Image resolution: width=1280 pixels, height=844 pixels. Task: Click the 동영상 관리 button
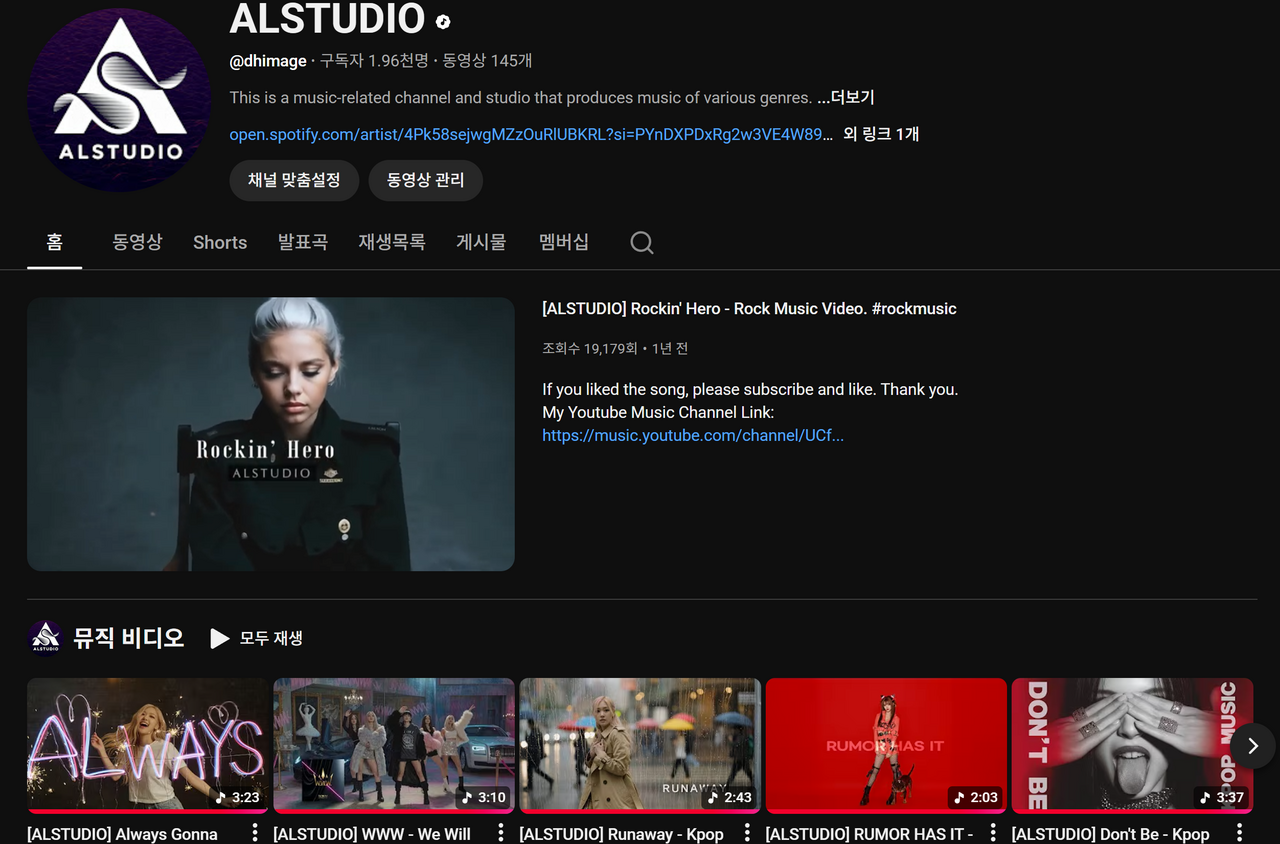[426, 180]
